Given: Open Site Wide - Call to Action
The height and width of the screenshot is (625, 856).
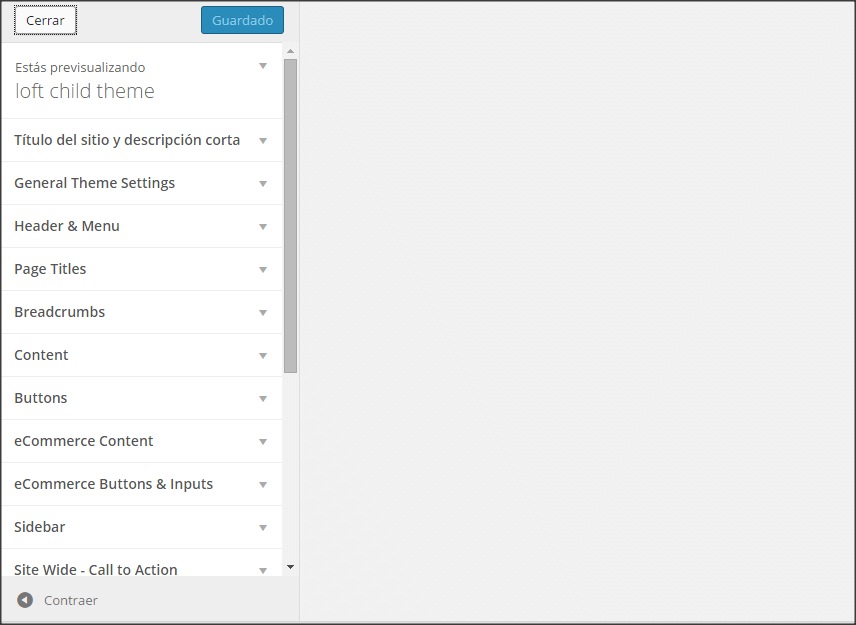Looking at the screenshot, I should 142,563.
